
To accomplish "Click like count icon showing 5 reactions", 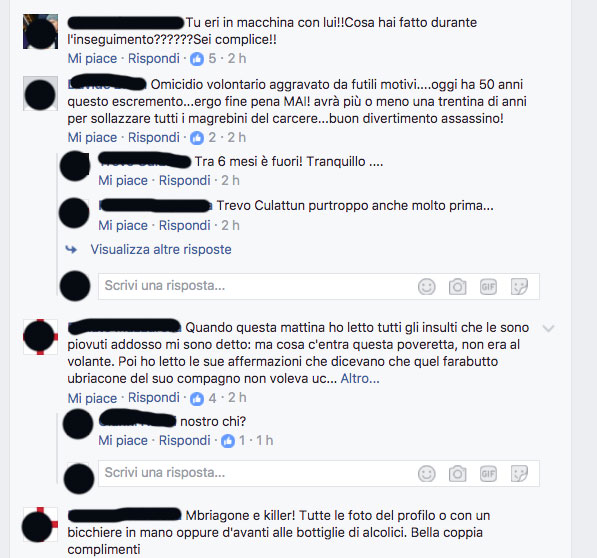I will pyautogui.click(x=197, y=59).
